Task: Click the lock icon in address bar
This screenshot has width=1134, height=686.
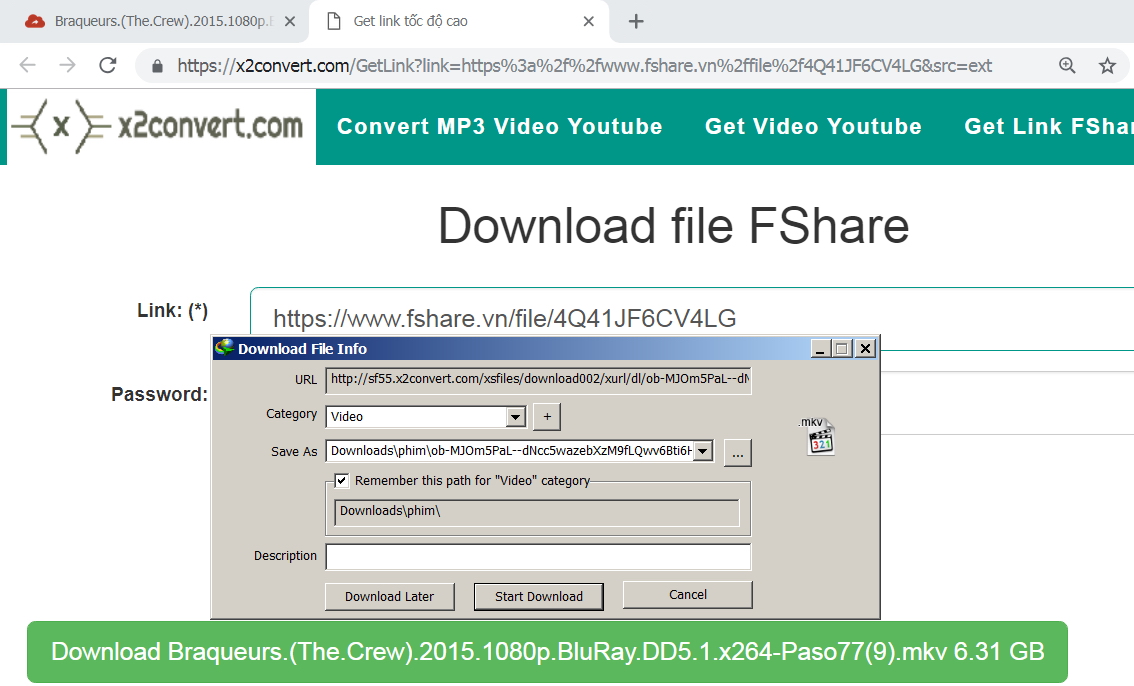Action: [157, 67]
